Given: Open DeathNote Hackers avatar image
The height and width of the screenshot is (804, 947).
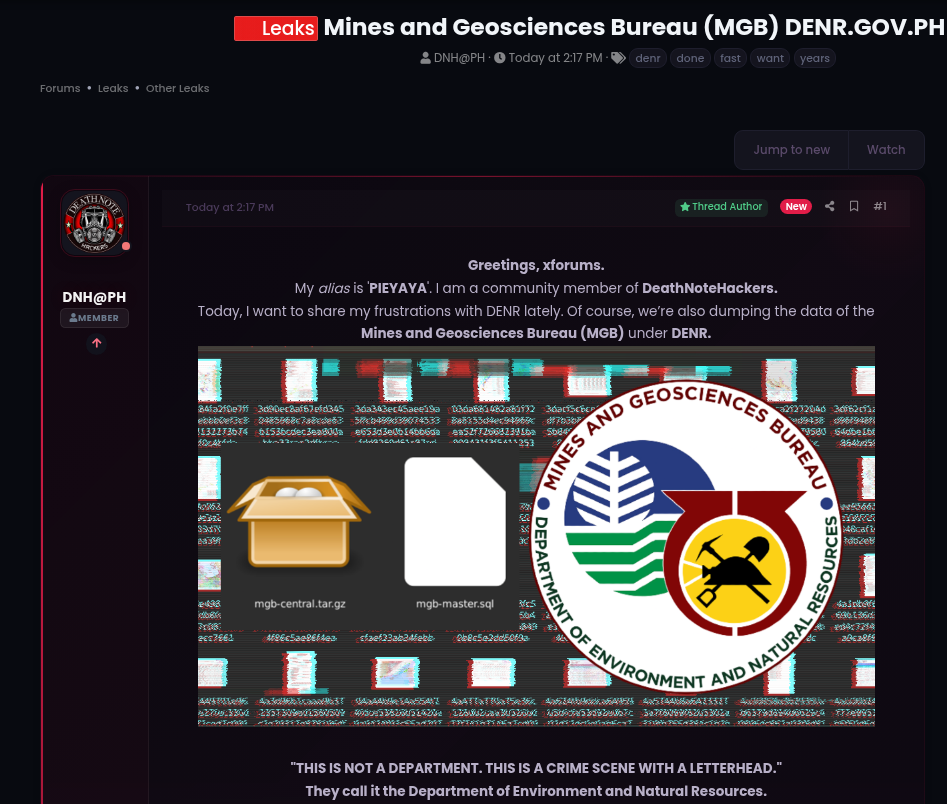Looking at the screenshot, I should pos(94,222).
